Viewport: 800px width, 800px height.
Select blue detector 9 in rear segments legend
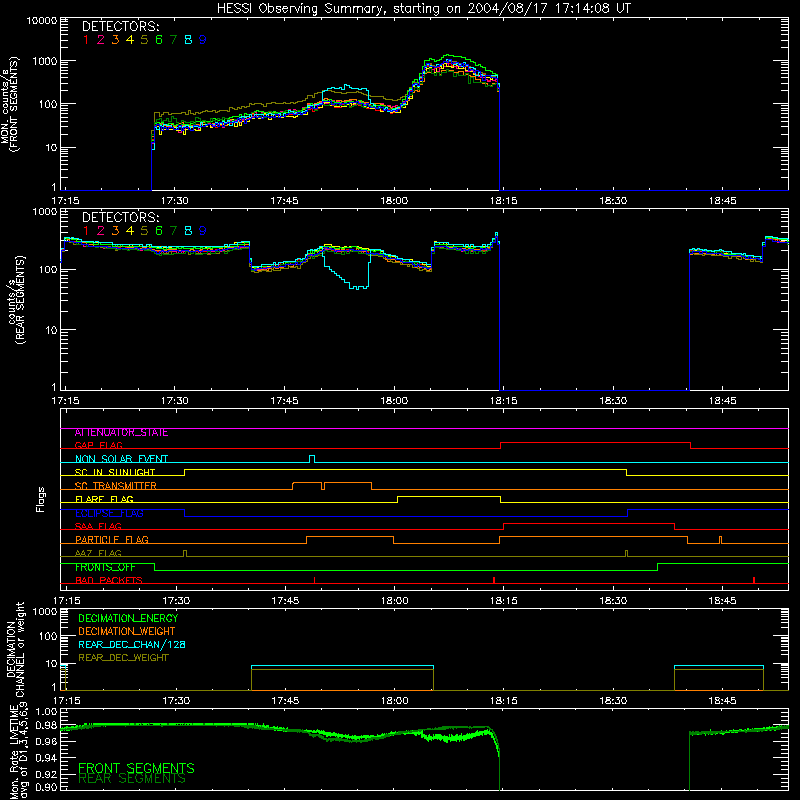[203, 231]
